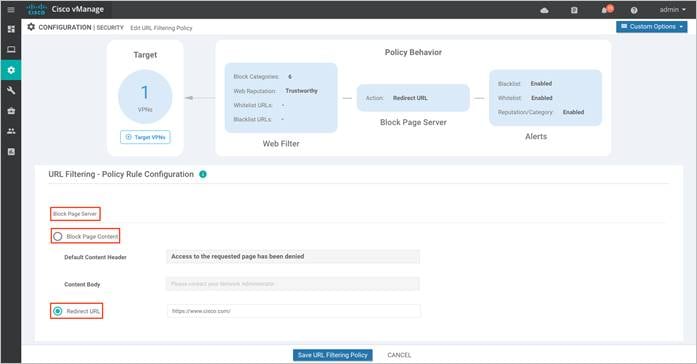Click the 'Trustworthy' web reputation value

coord(301,91)
